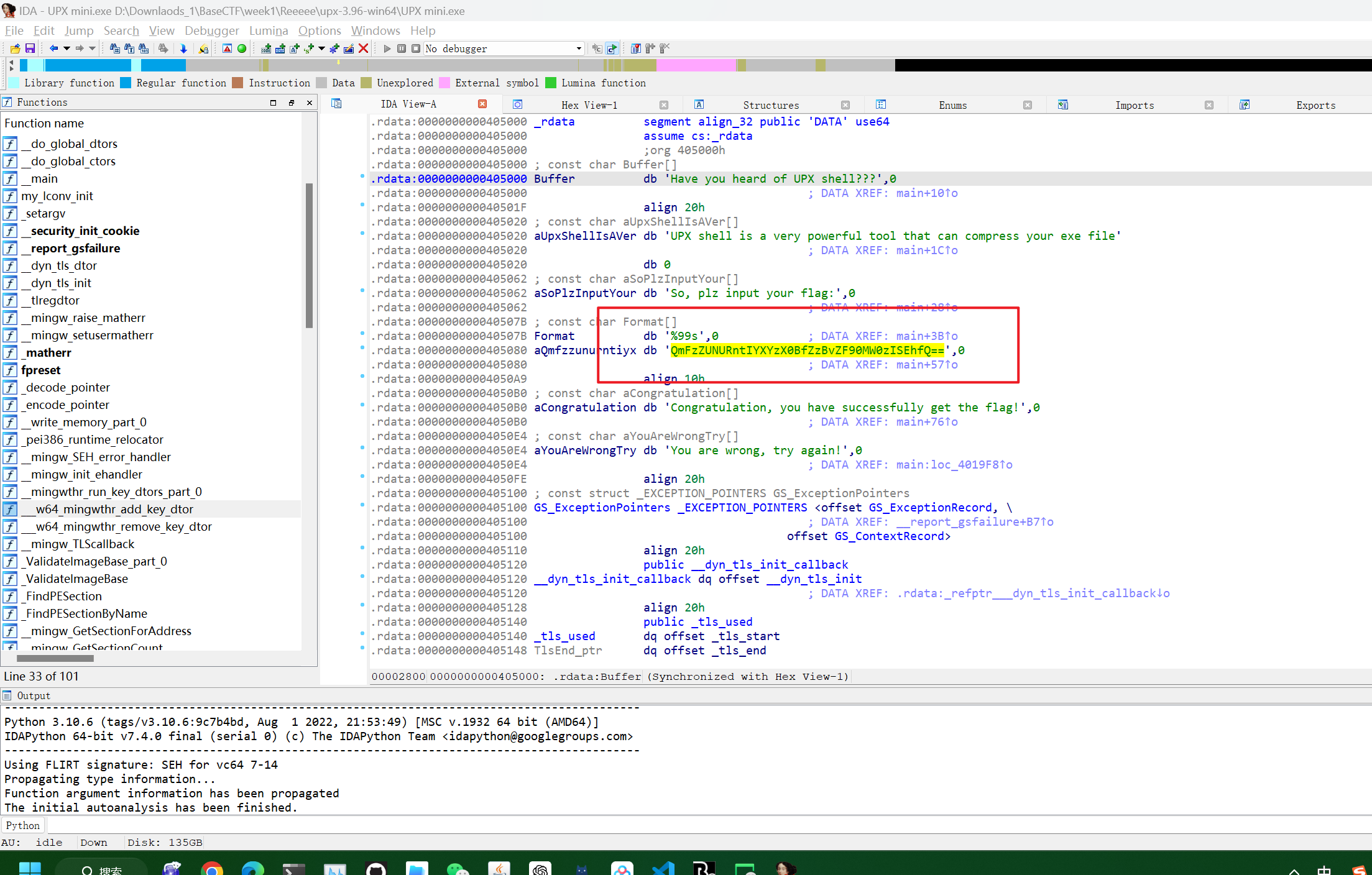
Task: Open the Lumina menu
Action: [x=269, y=30]
